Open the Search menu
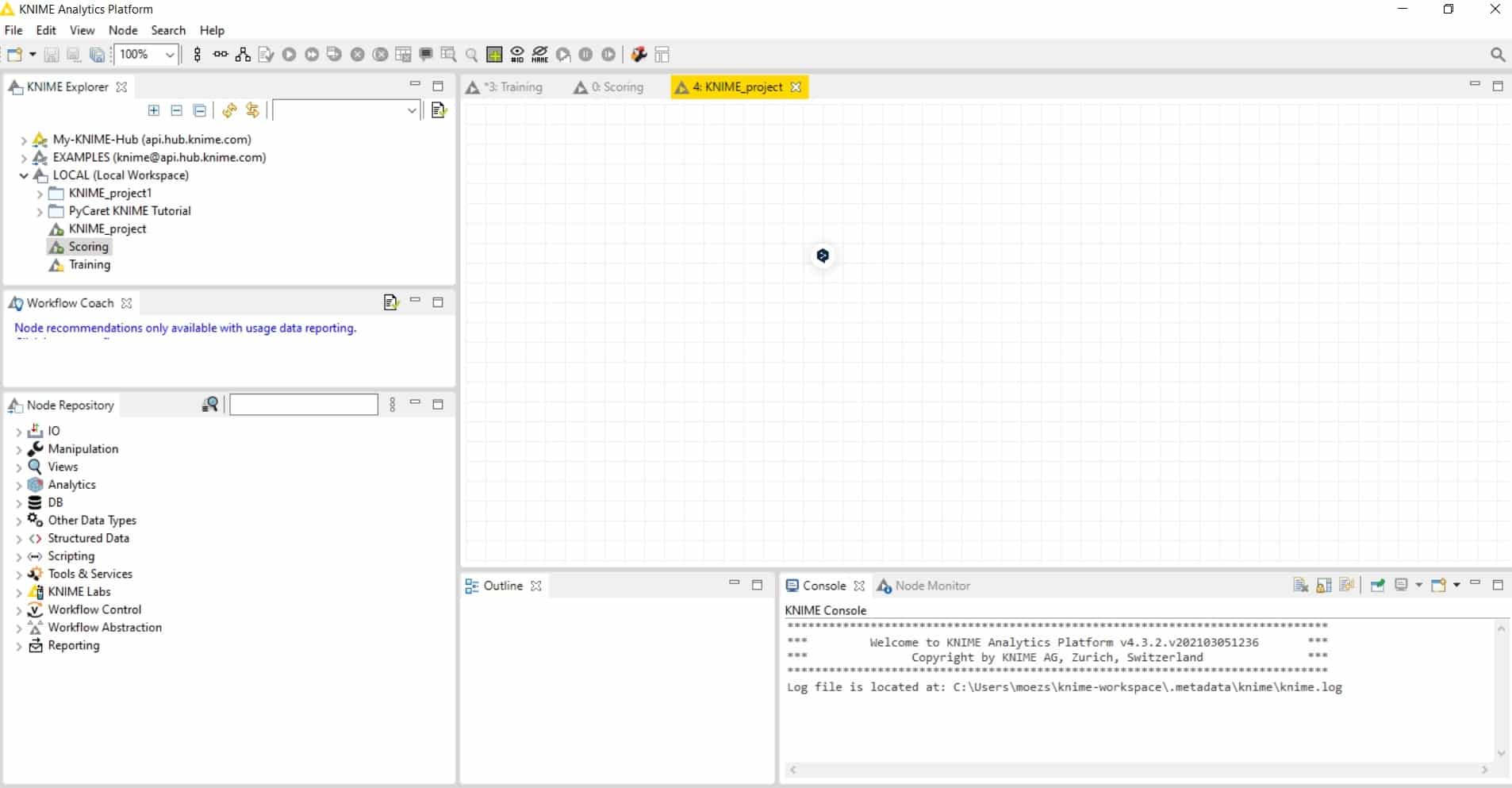Image resolution: width=1512 pixels, height=788 pixels. click(168, 30)
